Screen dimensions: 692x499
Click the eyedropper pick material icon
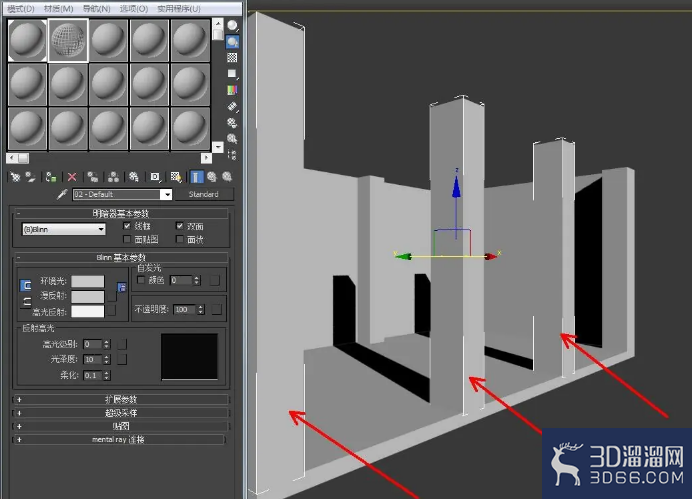pos(62,194)
